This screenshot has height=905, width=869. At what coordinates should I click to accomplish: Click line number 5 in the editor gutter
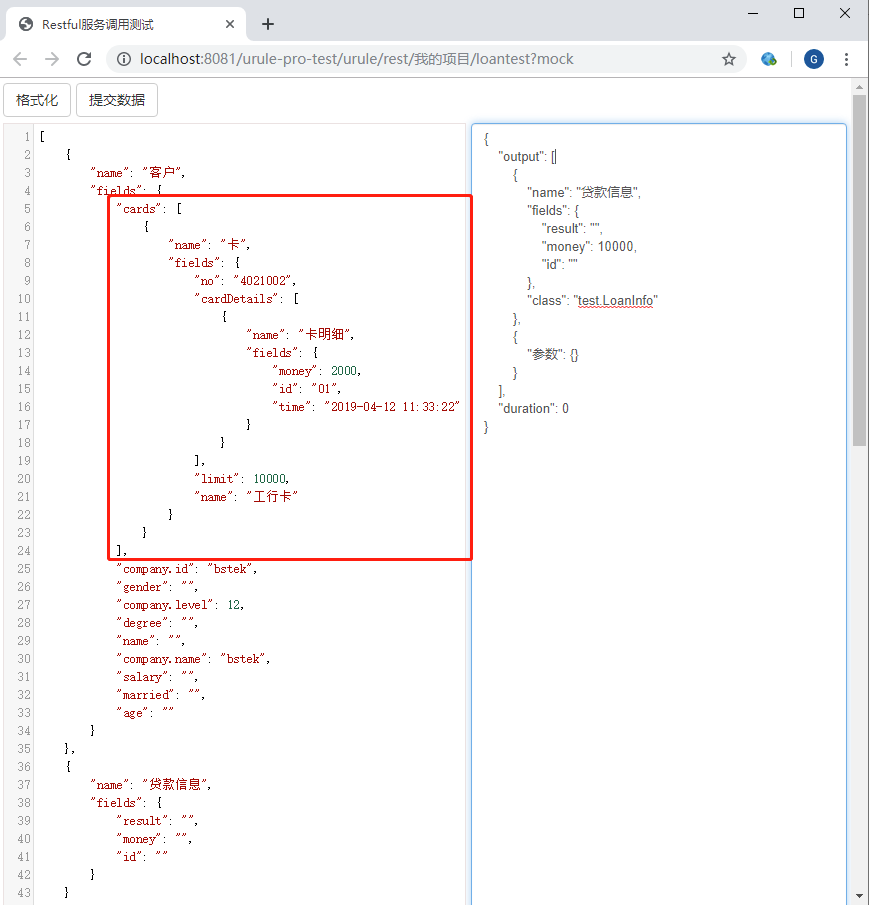pos(27,209)
